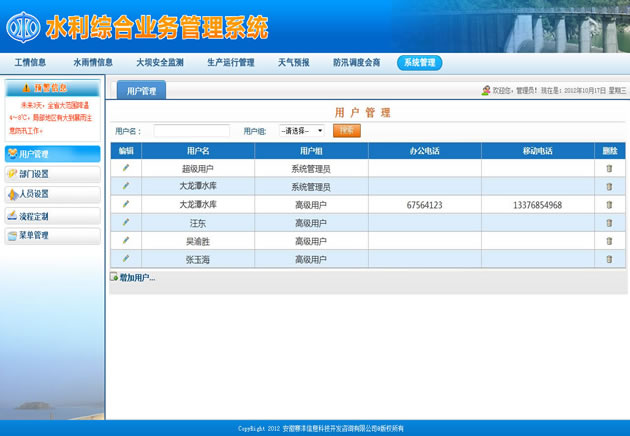
Task: Click edit pencil in 张玉海 row
Action: 126,258
